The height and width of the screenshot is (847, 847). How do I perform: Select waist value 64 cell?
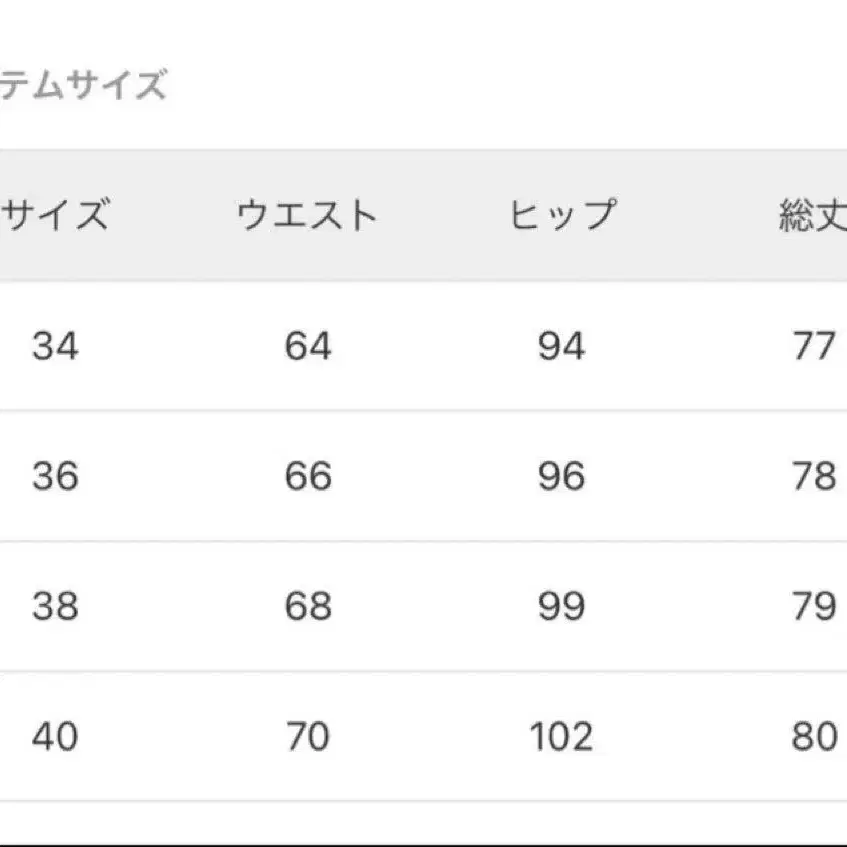307,346
